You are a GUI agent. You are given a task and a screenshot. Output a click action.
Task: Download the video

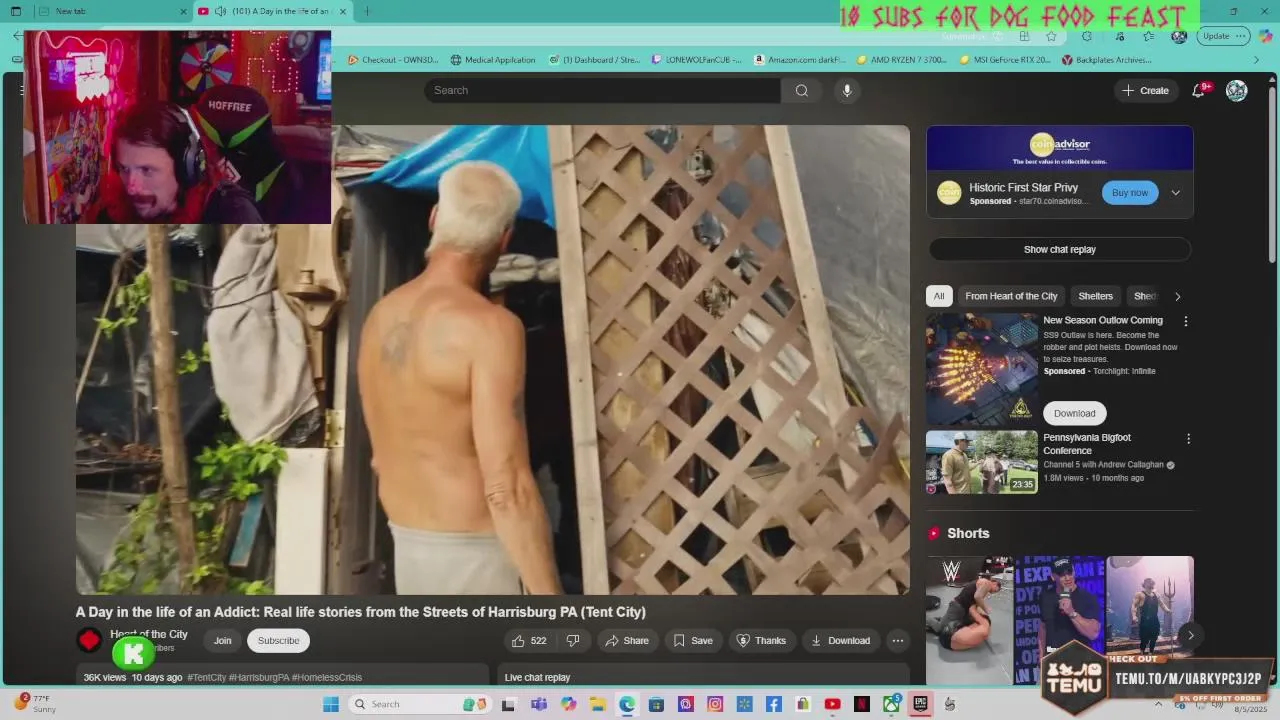(840, 641)
